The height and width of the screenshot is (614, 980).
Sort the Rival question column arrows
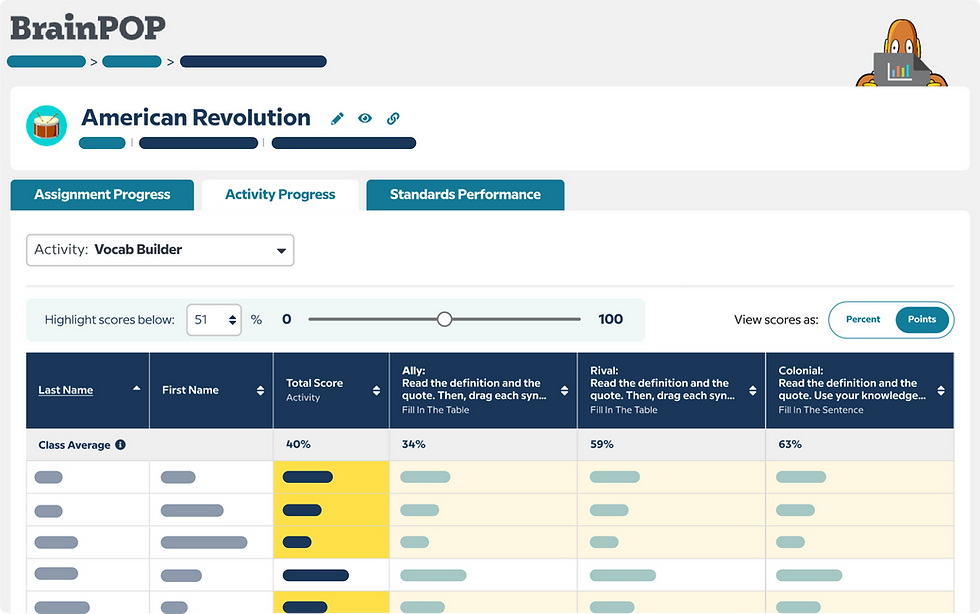pos(752,391)
